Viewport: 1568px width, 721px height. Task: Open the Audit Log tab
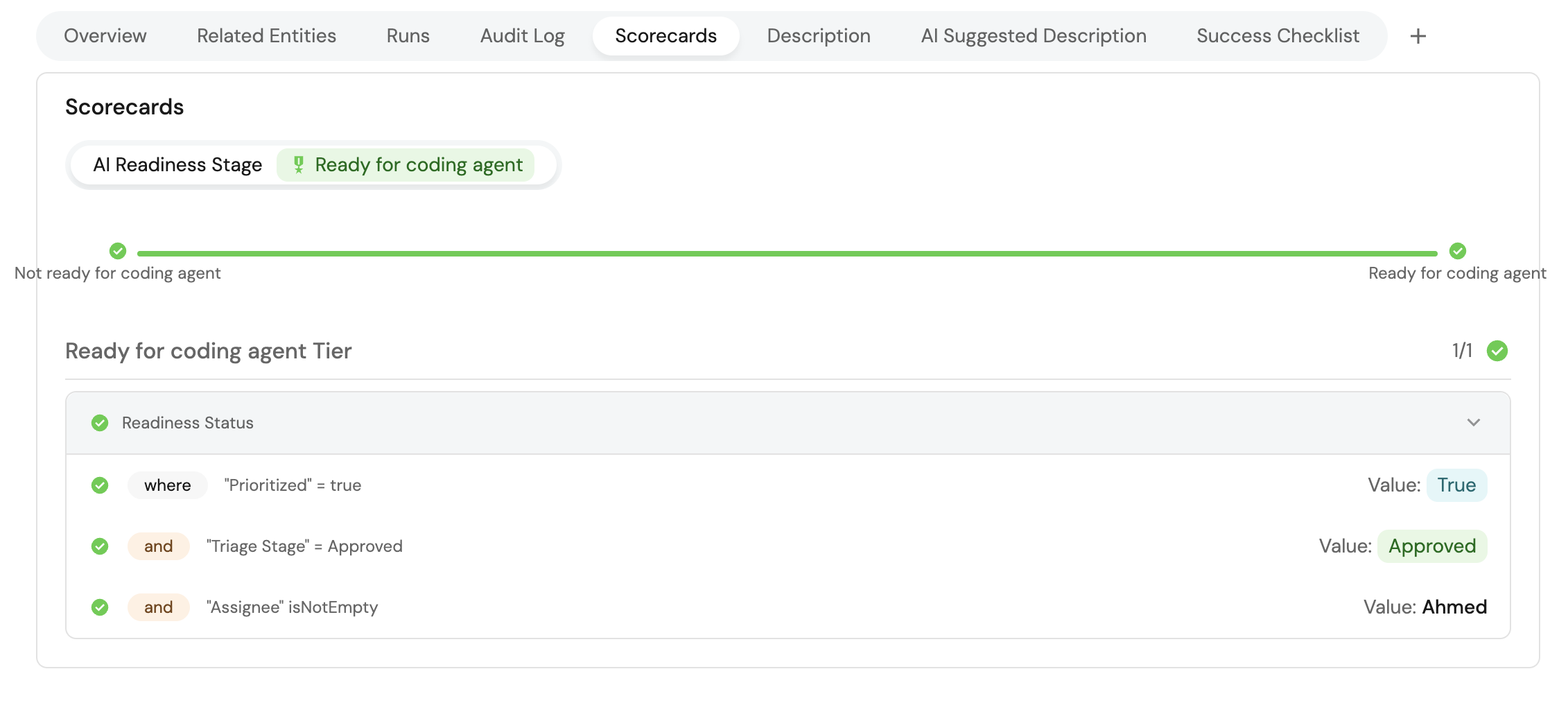pyautogui.click(x=522, y=36)
